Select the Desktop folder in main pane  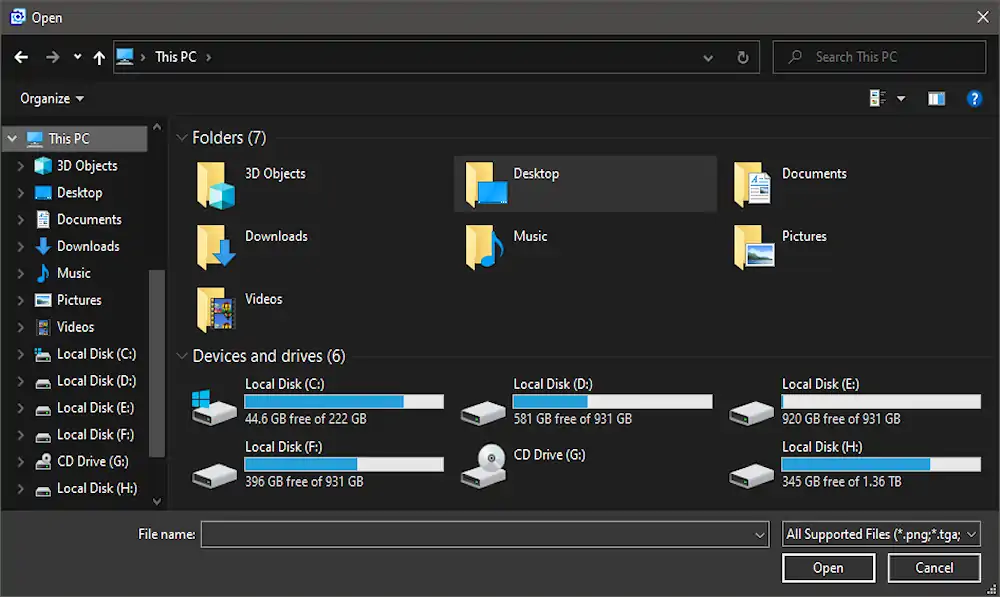585,184
